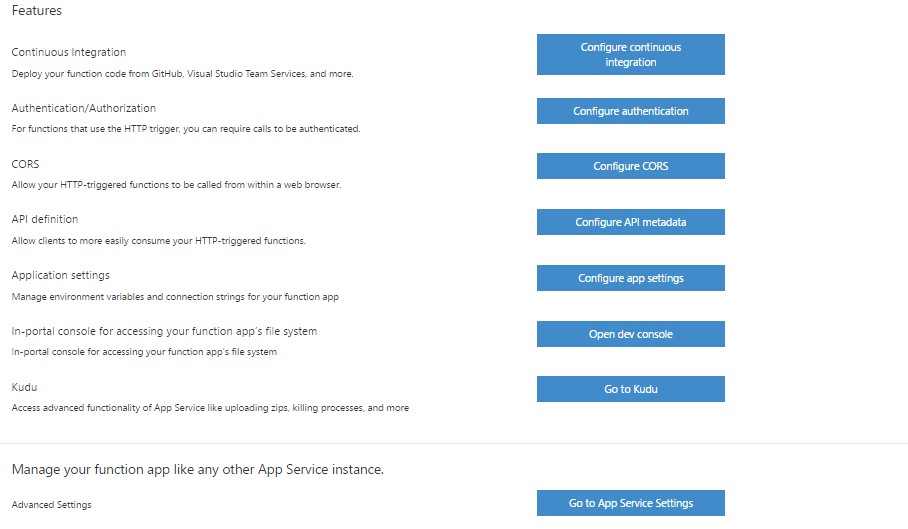This screenshot has height=529, width=908.
Task: Click the Advanced Settings label
Action: (52, 505)
